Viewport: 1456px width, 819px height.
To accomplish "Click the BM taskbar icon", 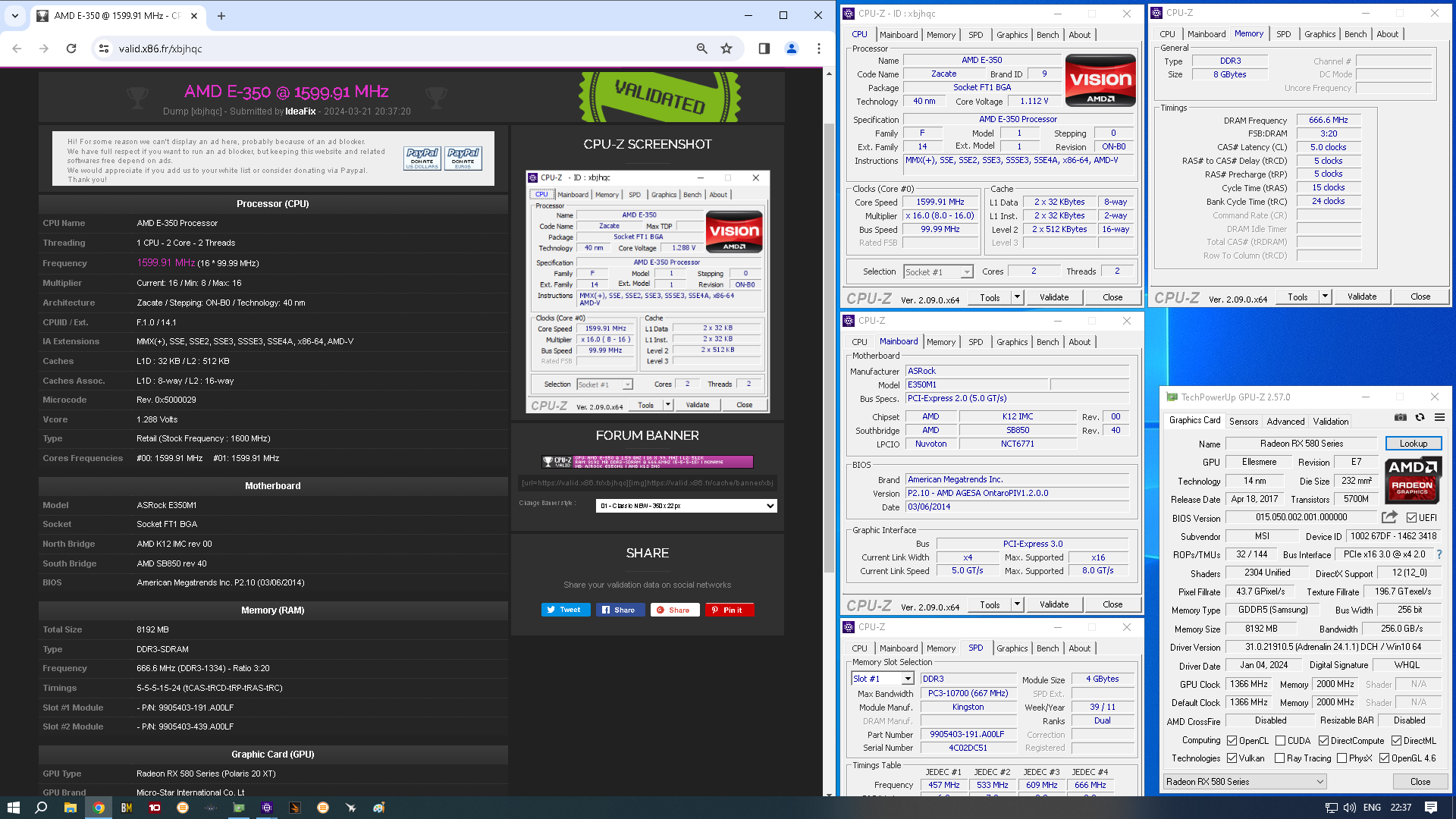I will (127, 808).
